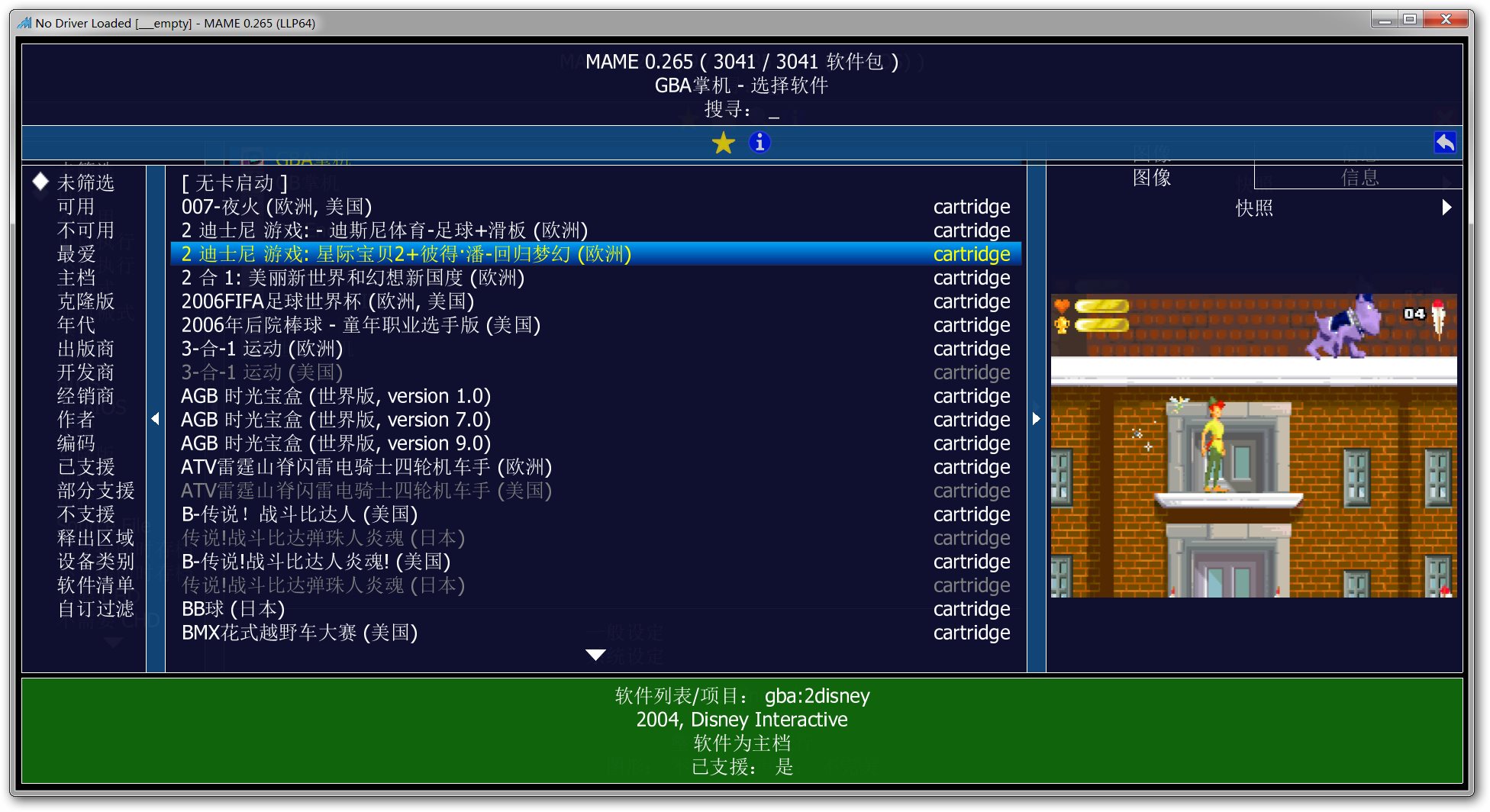Click the snapshot next arrow
The image size is (1490, 812).
[x=1446, y=208]
